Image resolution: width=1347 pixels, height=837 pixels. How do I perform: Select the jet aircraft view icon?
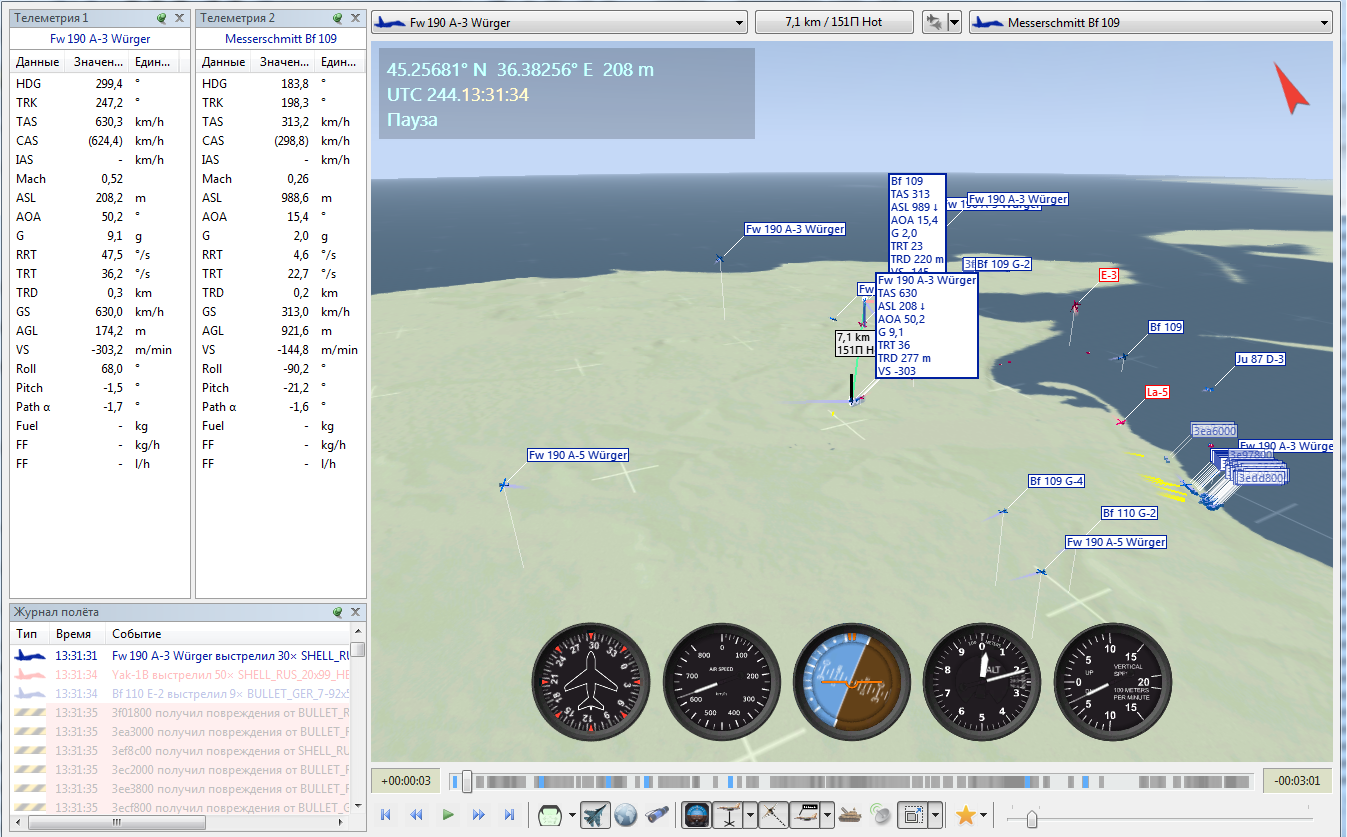[x=595, y=815]
